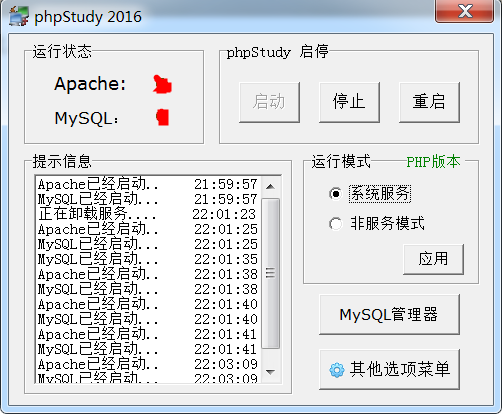Viewport: 502px width, 417px height.
Task: Click the 停止 button
Action: point(349,102)
